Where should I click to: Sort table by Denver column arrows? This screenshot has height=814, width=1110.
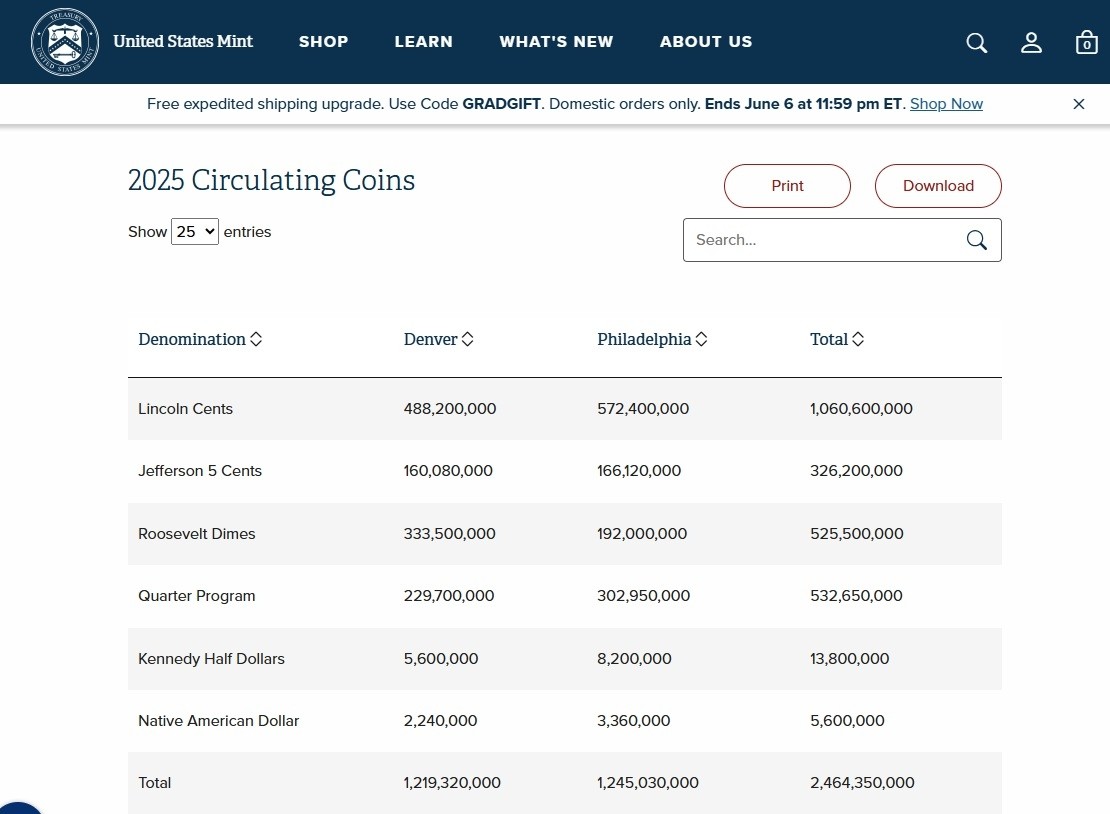click(467, 339)
